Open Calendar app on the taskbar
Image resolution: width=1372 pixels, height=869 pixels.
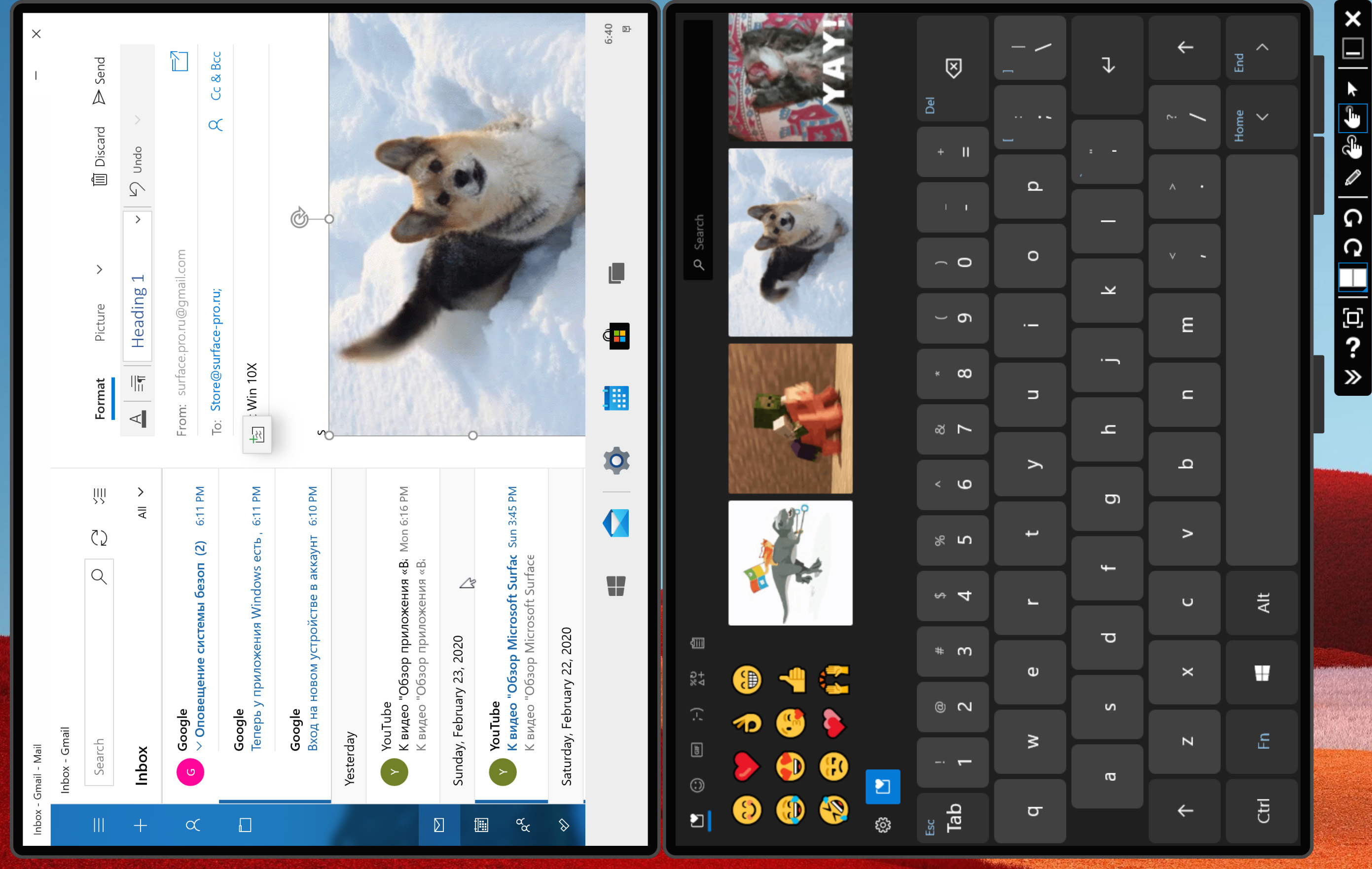point(616,398)
